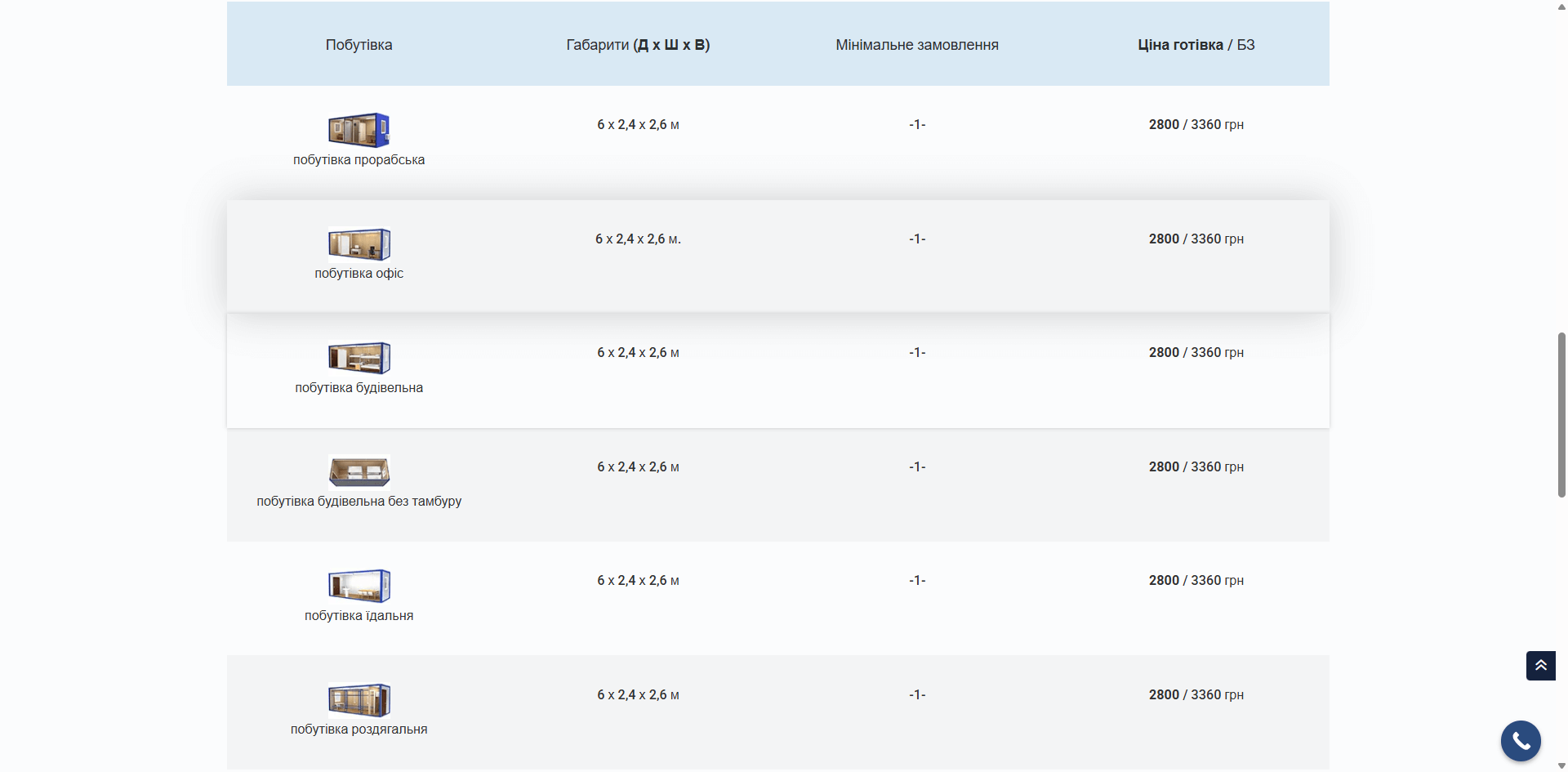Open the побутівка роздягальня text link
1568x772 pixels.
click(359, 730)
